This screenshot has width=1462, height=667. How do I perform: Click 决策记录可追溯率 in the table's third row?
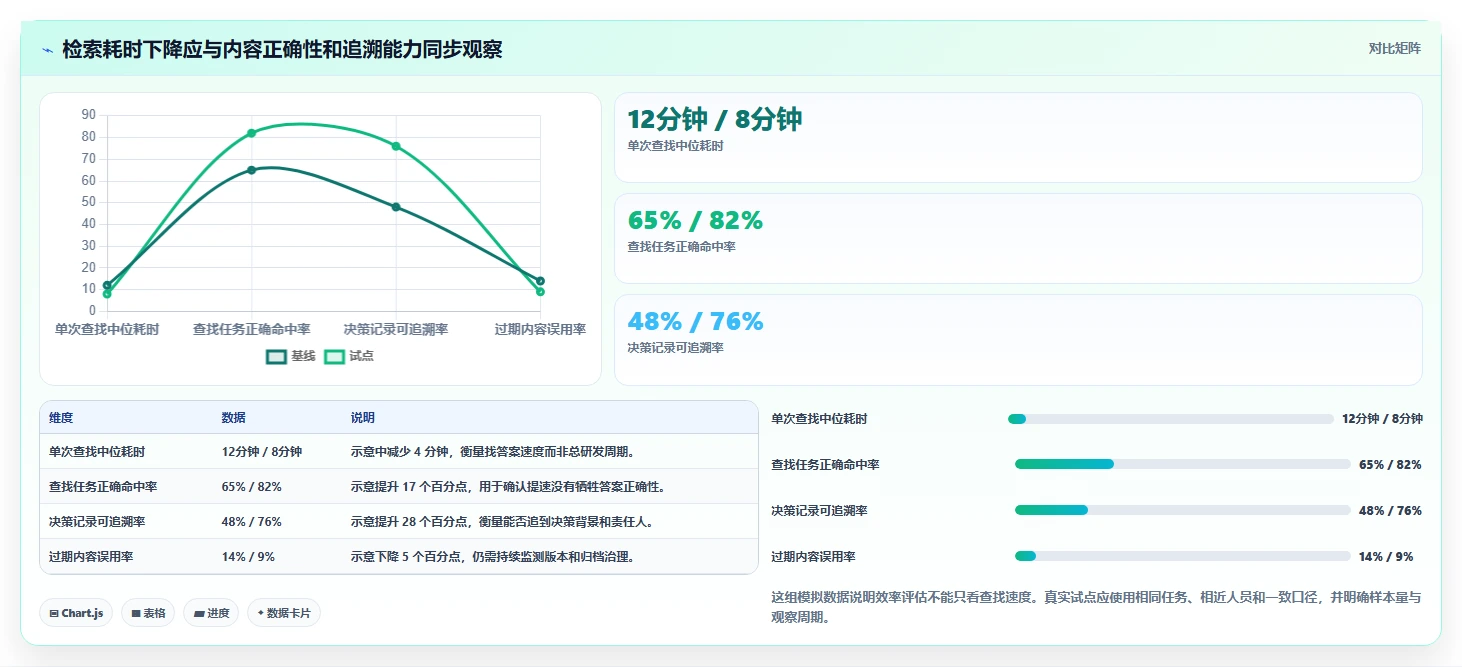pyautogui.click(x=97, y=522)
